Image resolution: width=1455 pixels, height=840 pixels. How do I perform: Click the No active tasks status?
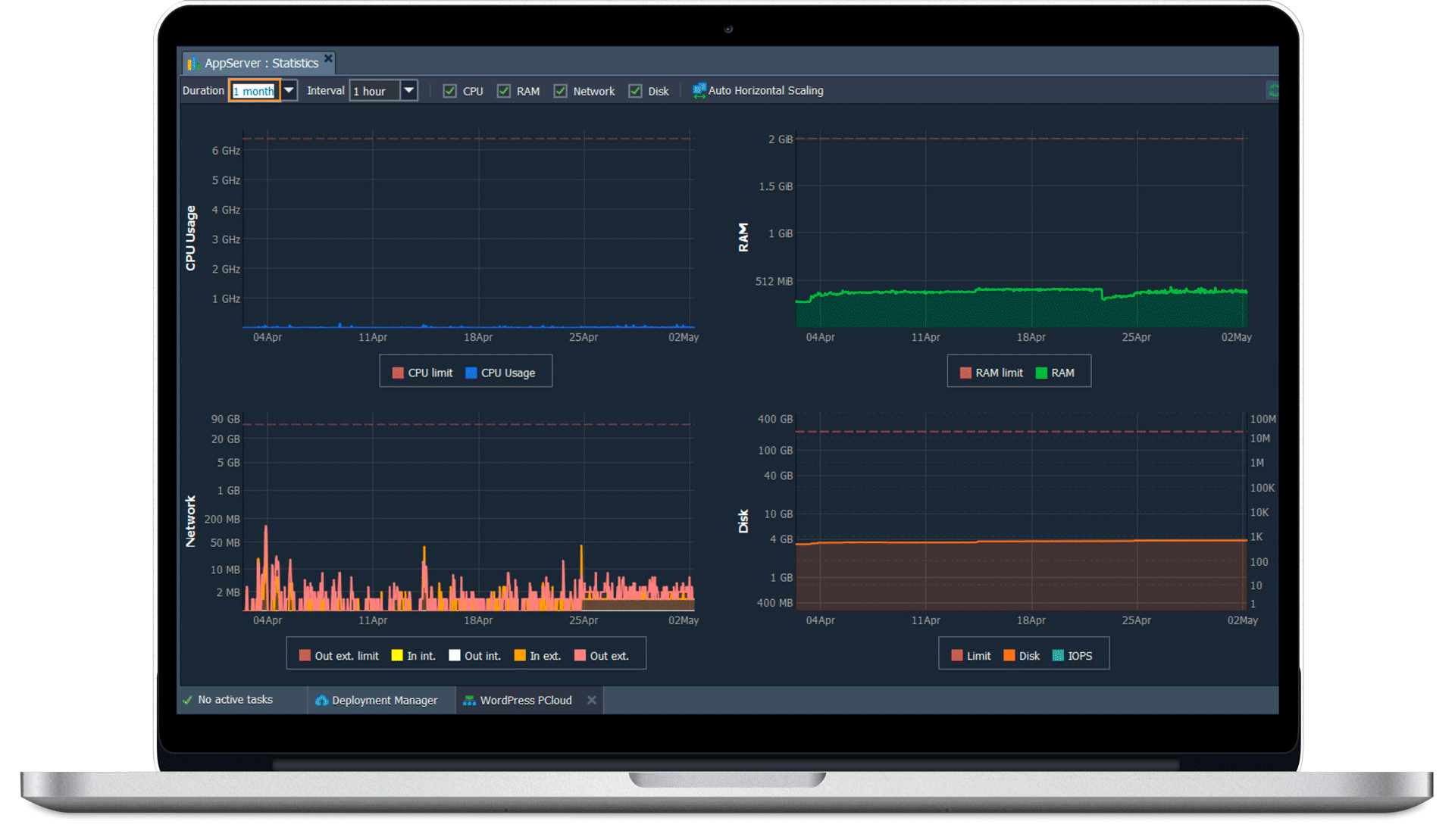pyautogui.click(x=235, y=700)
